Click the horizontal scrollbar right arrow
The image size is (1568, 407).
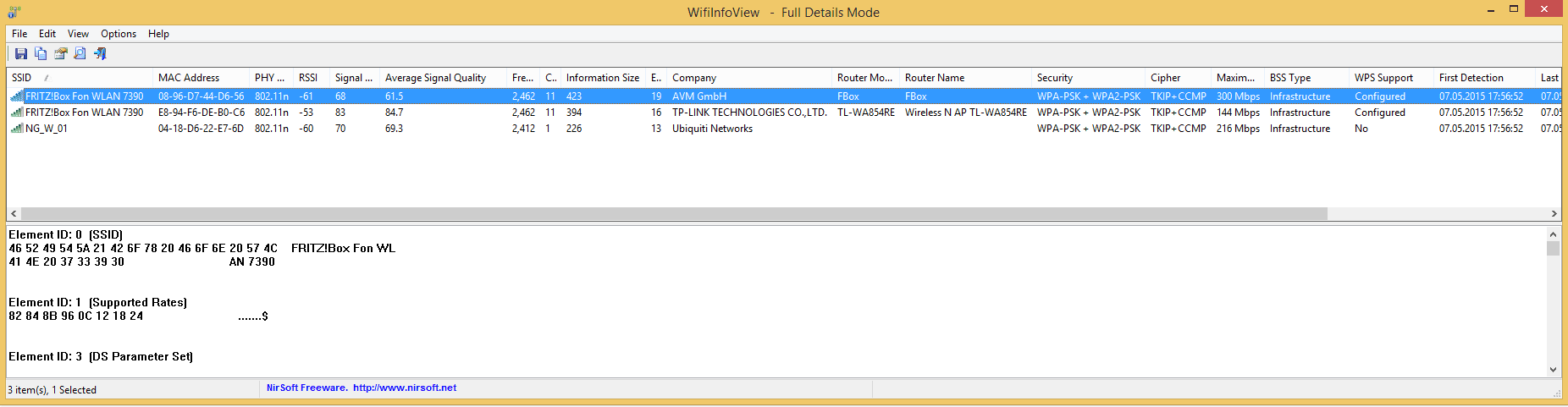[1554, 214]
